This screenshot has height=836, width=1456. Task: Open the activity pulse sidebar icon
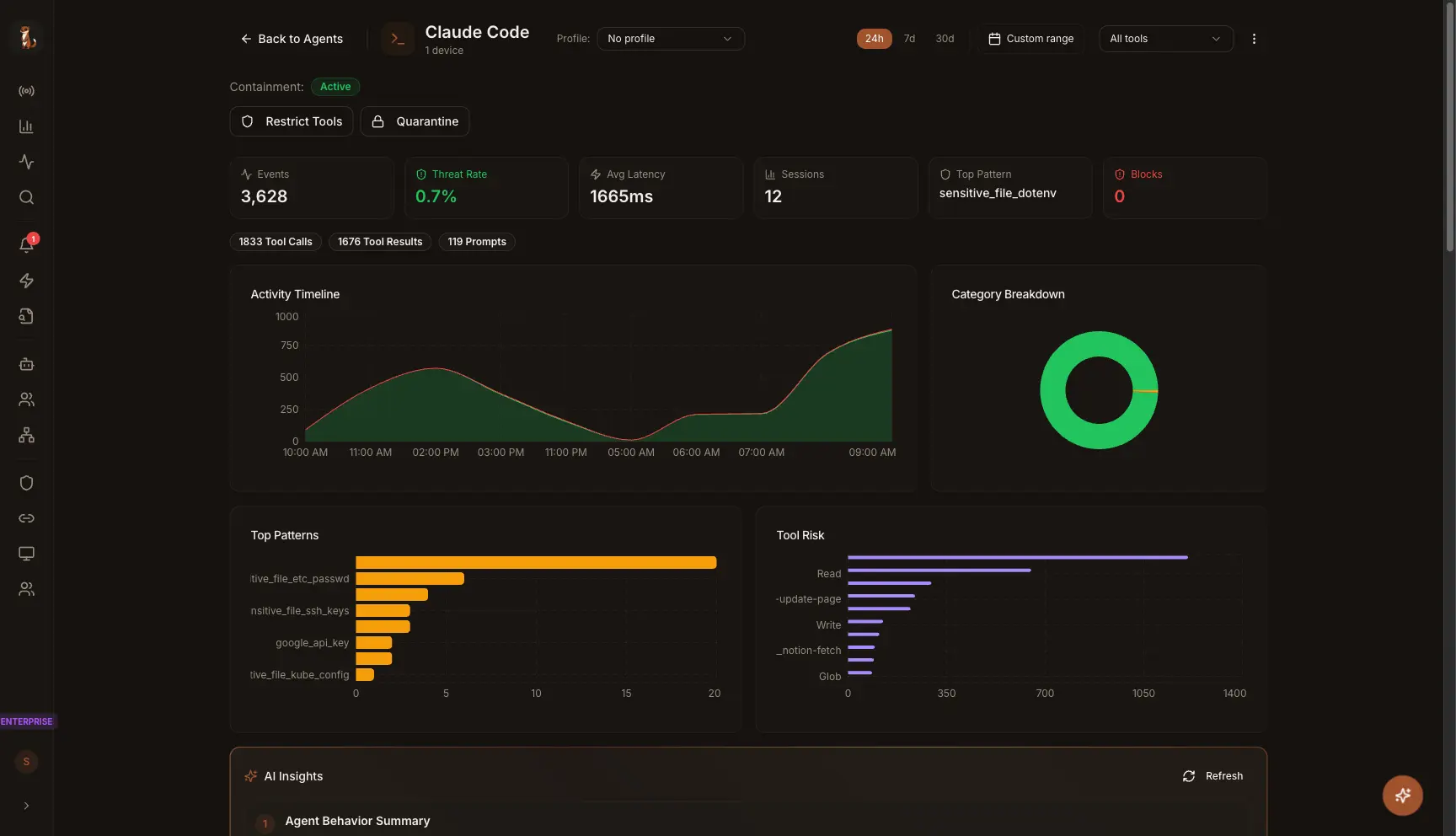coord(26,162)
